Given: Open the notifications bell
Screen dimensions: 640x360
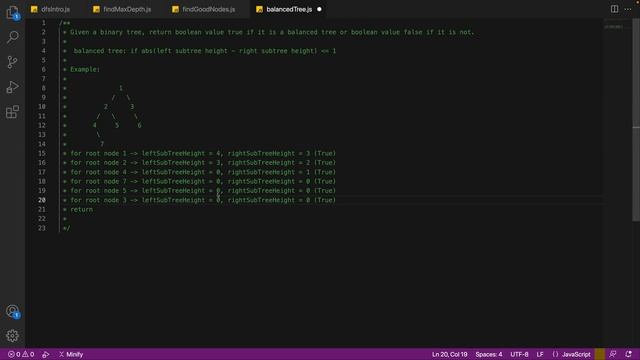Looking at the screenshot, I should 629,354.
